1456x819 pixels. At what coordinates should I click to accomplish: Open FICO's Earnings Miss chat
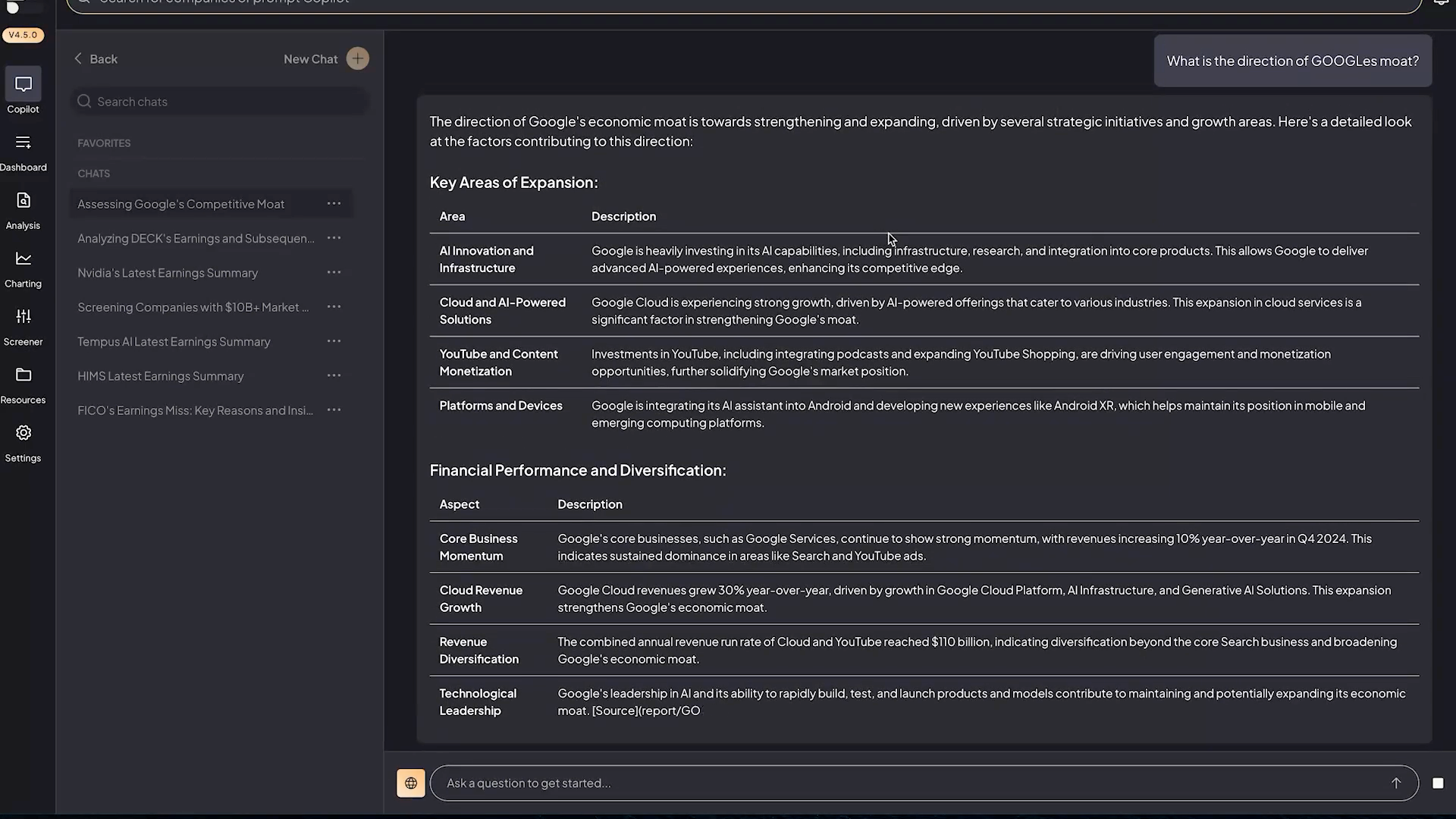pos(195,410)
